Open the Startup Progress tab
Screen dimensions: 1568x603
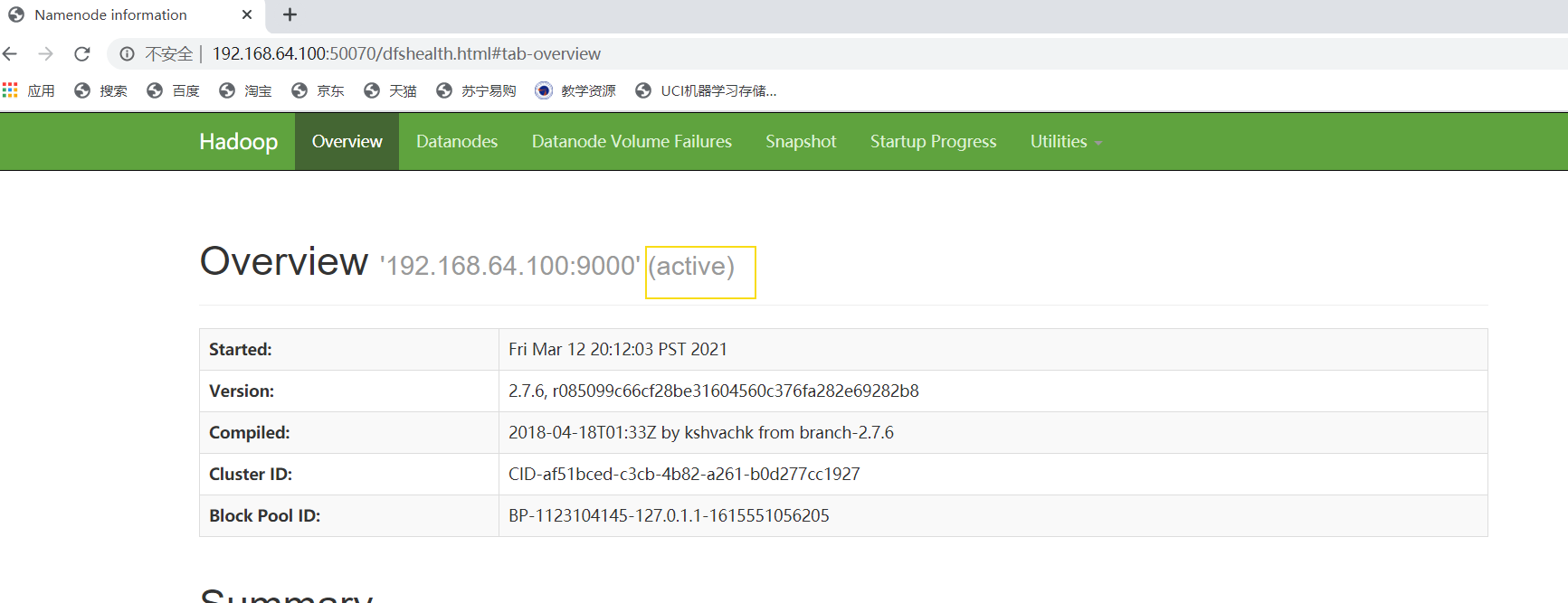[x=933, y=142]
